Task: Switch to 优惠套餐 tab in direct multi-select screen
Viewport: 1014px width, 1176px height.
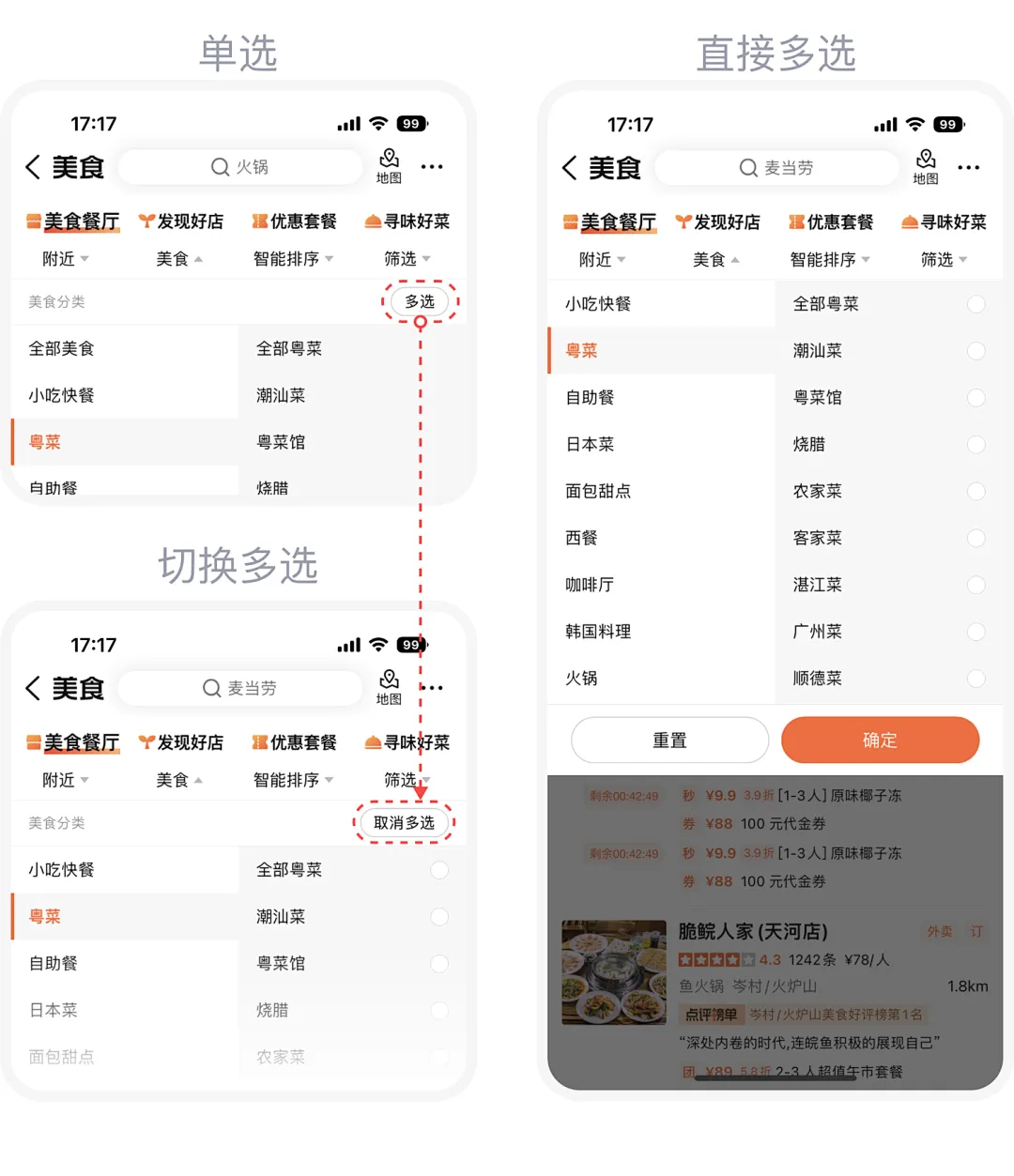Action: [831, 222]
